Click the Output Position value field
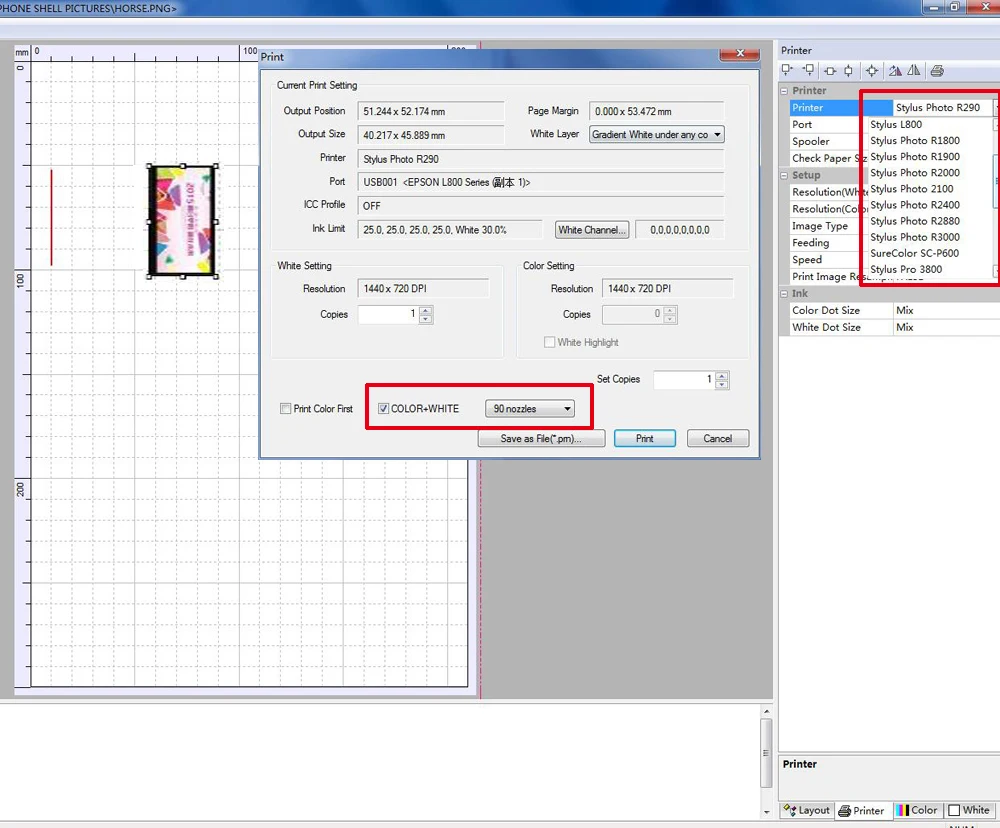The height and width of the screenshot is (828, 1000). pos(430,111)
